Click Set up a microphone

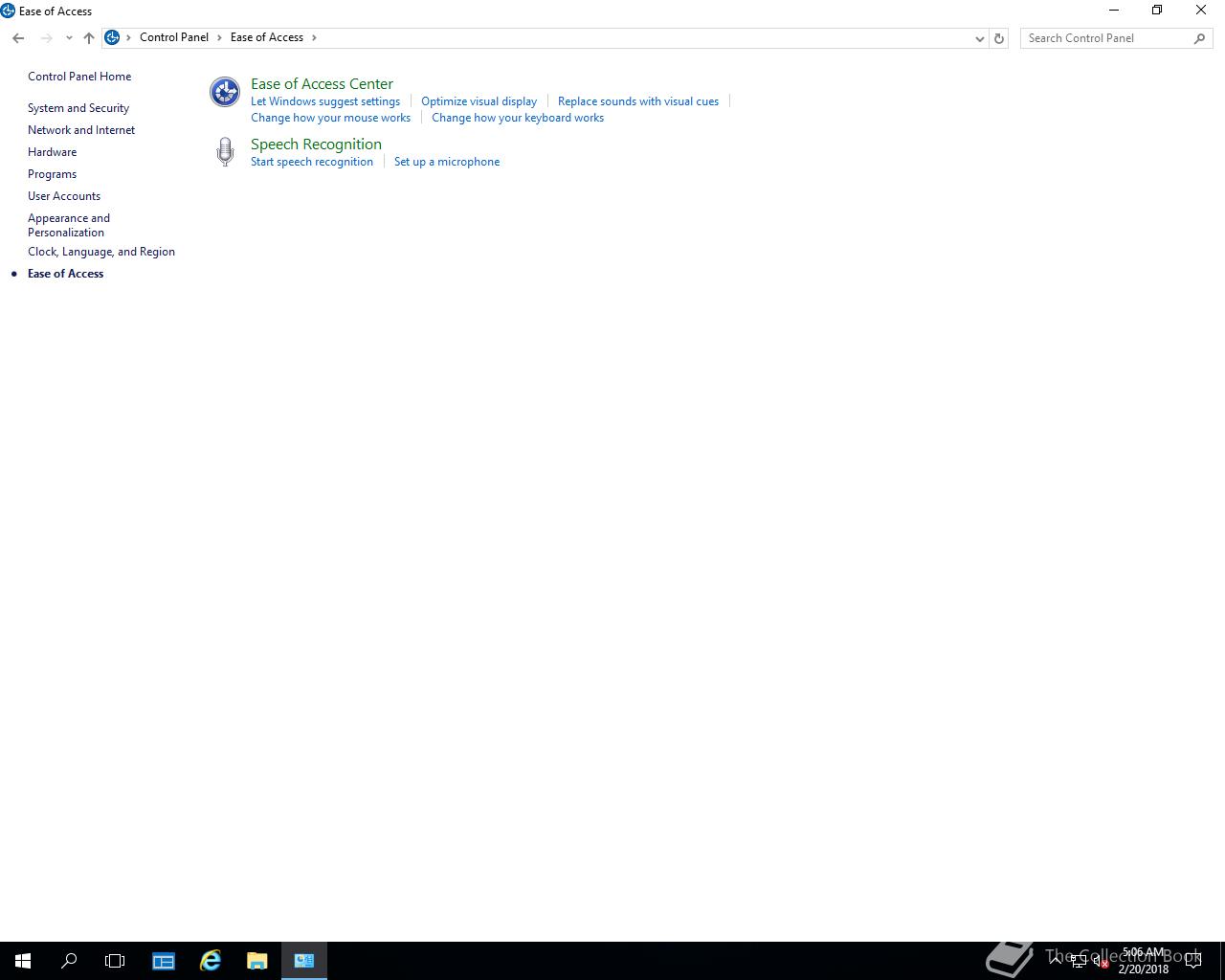click(447, 162)
